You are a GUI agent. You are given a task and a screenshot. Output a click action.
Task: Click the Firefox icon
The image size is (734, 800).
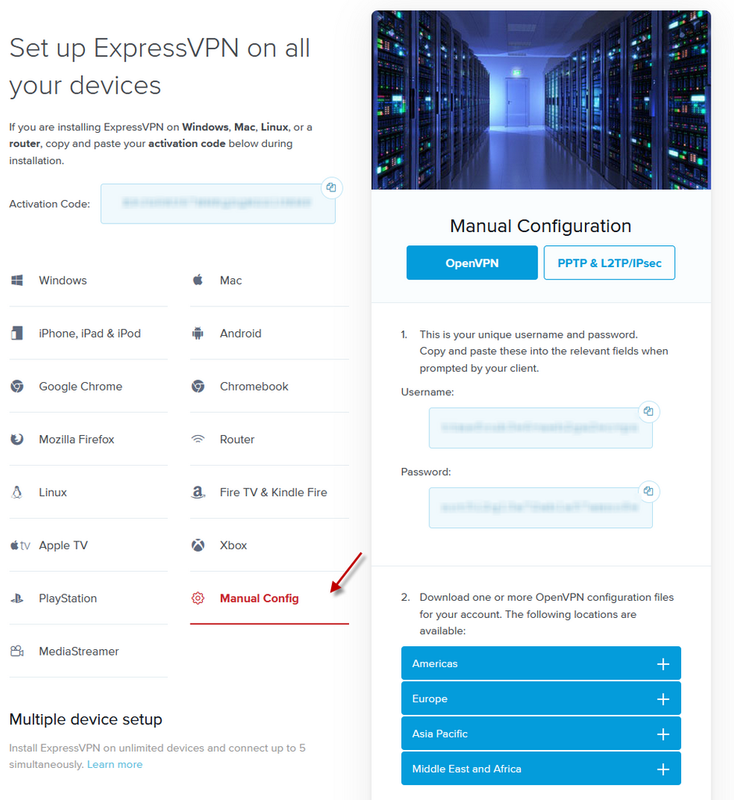click(x=17, y=439)
